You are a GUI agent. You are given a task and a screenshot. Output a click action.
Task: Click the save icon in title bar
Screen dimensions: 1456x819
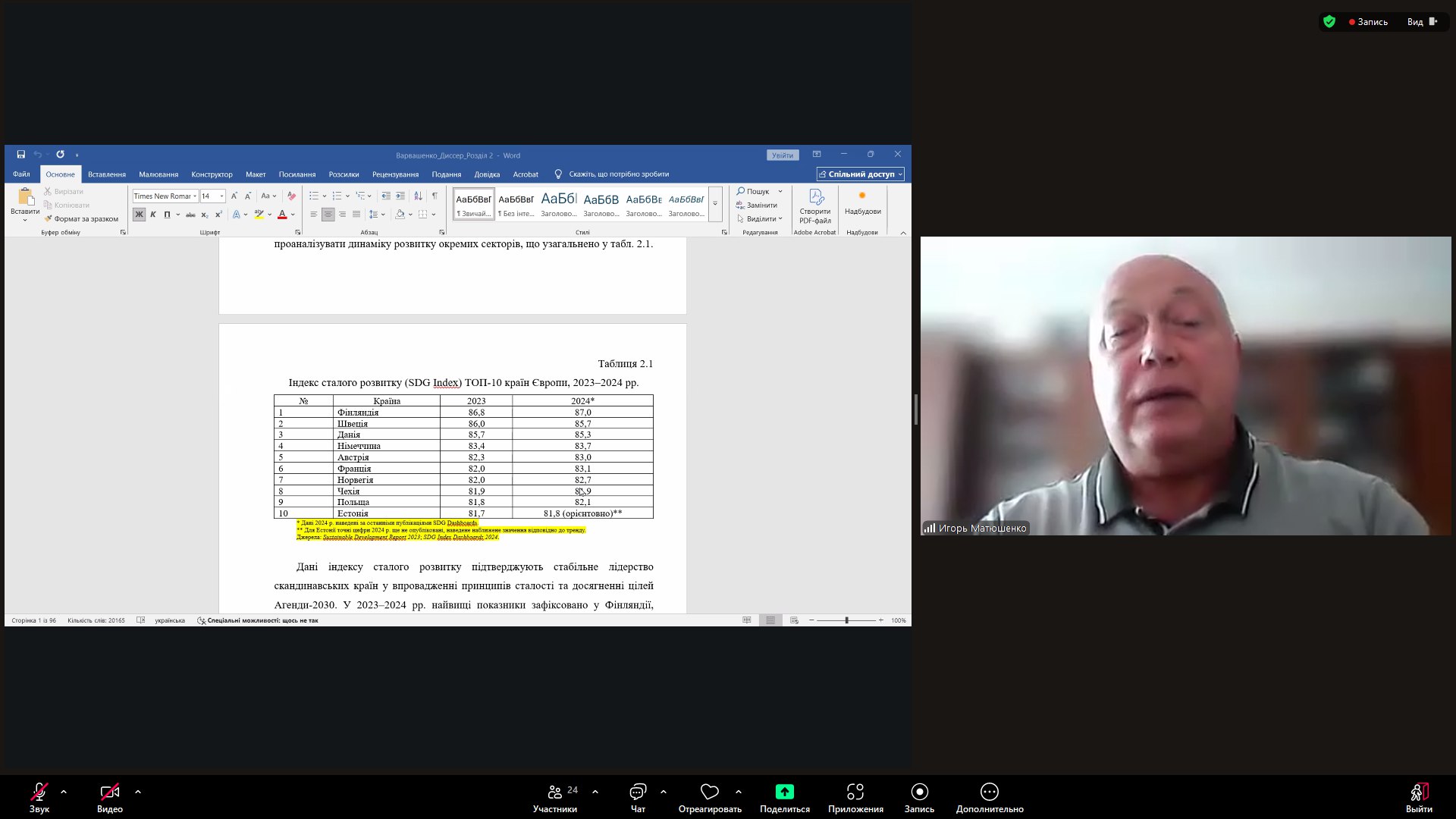[x=21, y=155]
